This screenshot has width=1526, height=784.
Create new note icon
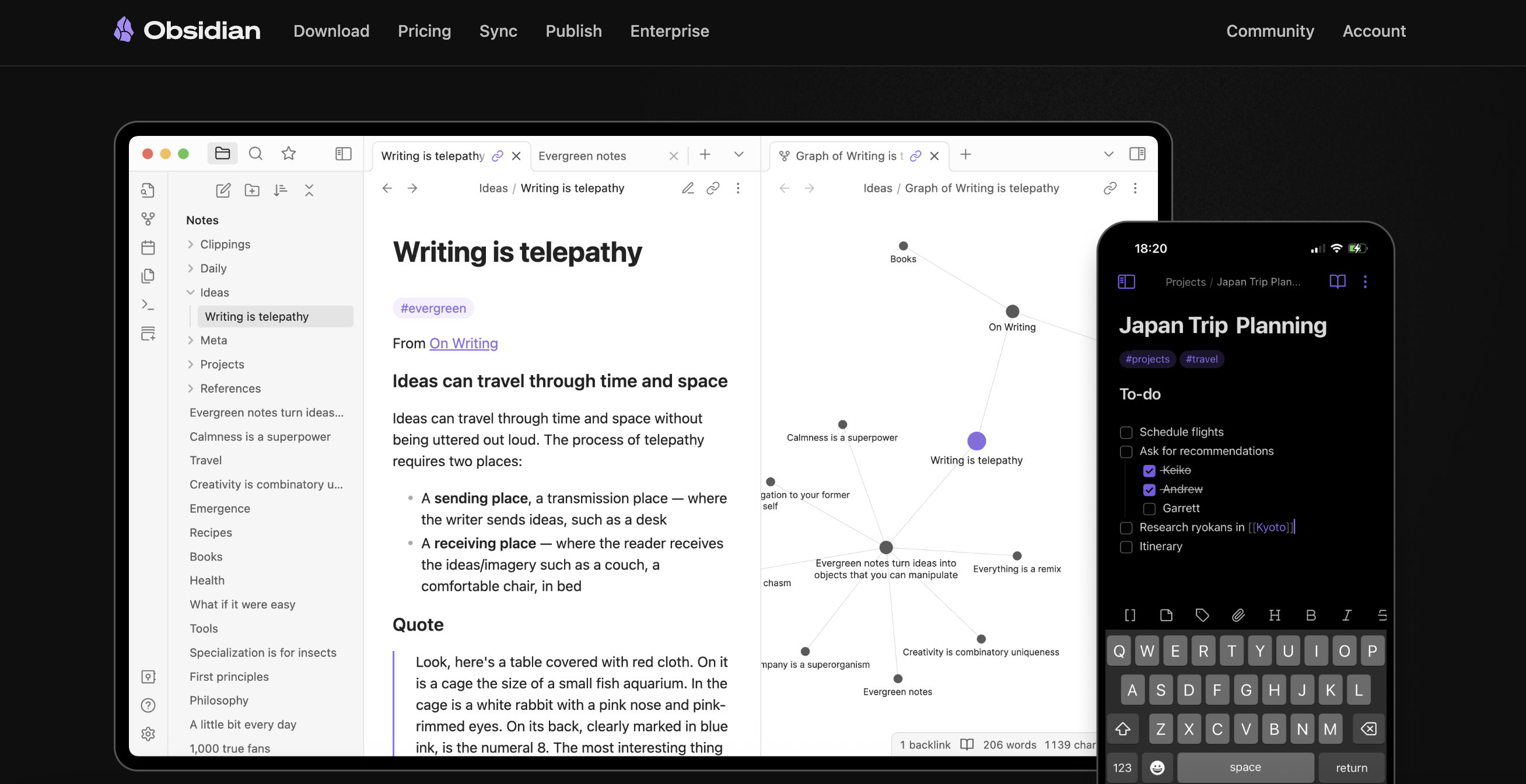point(223,190)
